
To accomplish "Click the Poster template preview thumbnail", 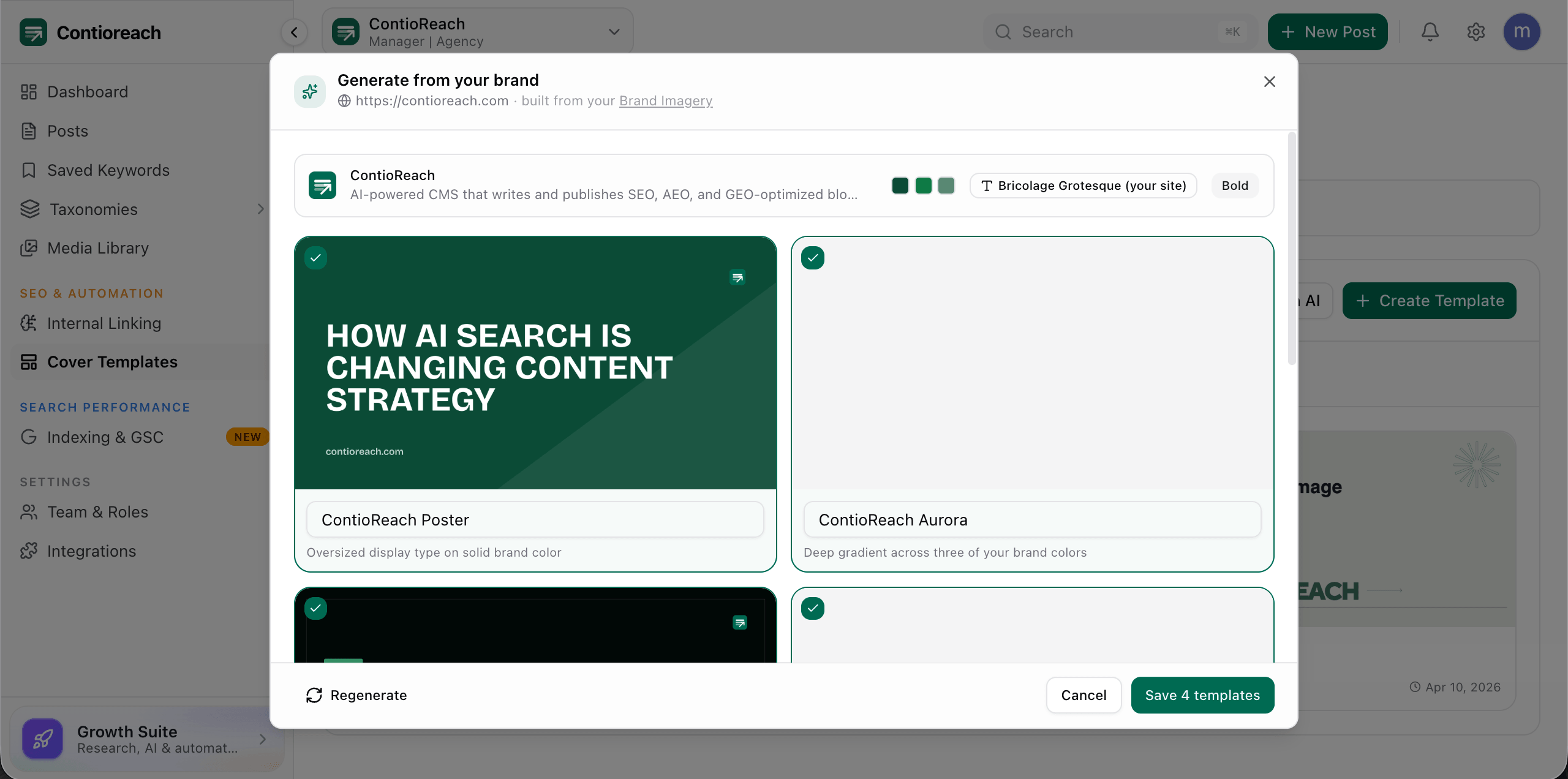I will 535,363.
